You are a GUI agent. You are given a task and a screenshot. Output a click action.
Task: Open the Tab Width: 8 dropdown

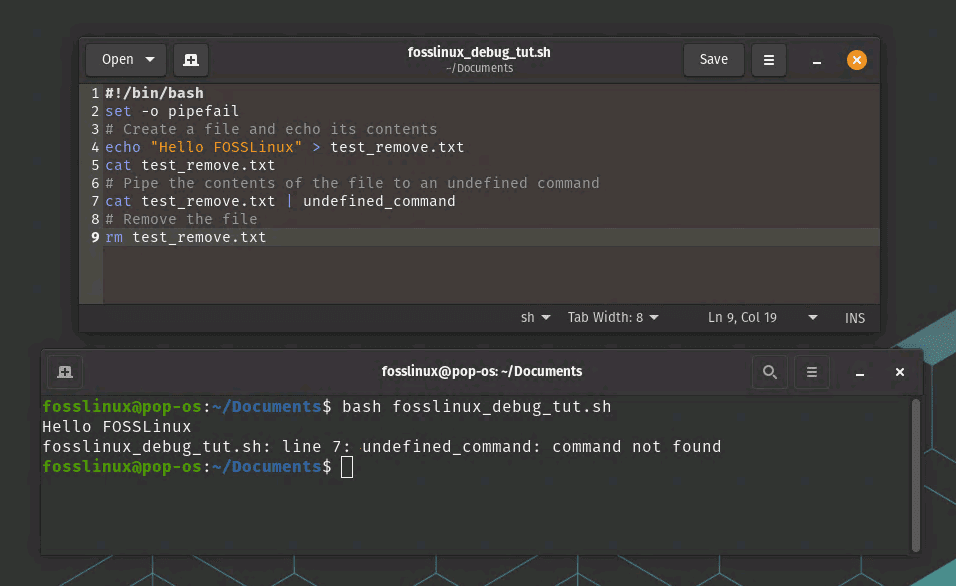pos(613,317)
